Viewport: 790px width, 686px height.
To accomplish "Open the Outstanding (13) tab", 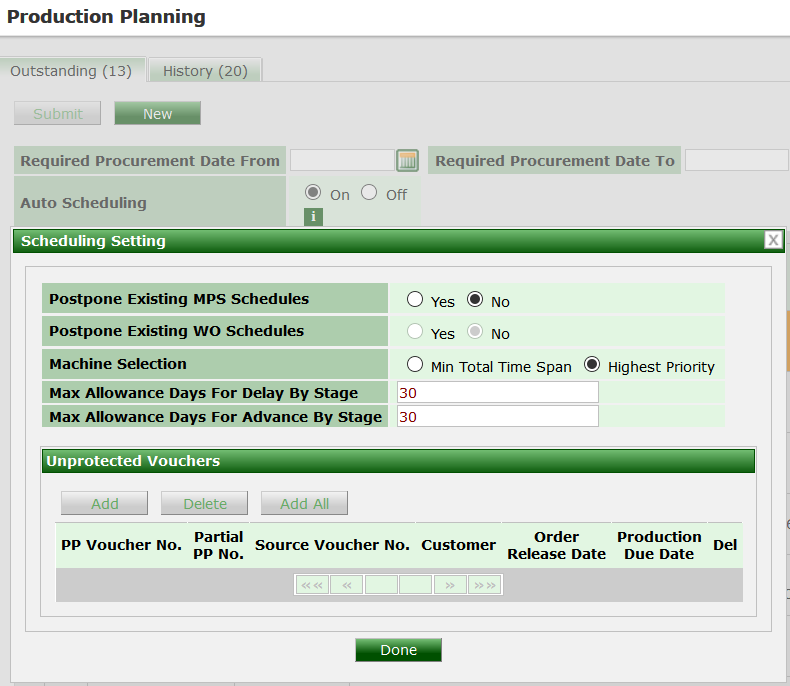I will 71,71.
